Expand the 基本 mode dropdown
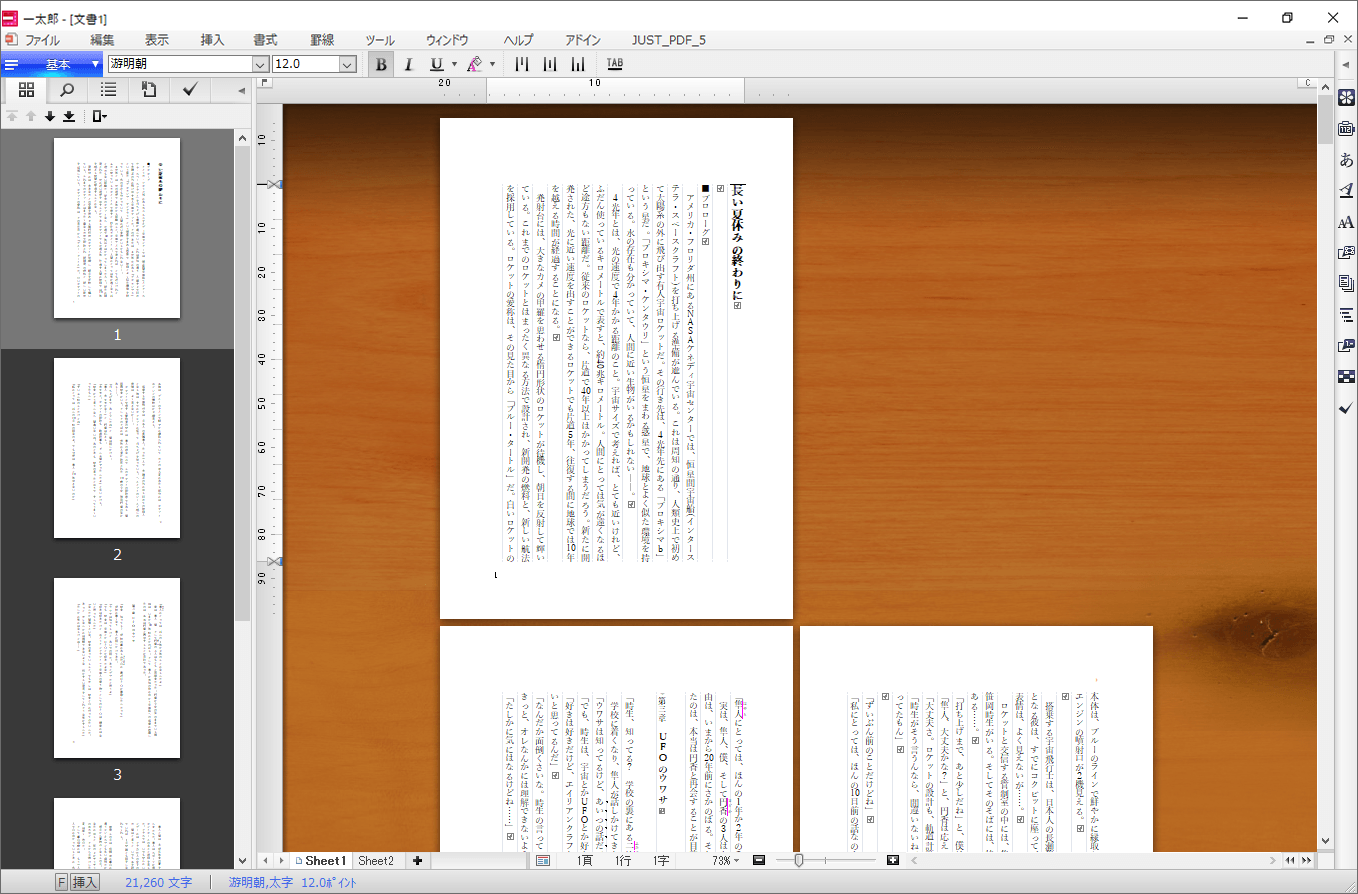1358x894 pixels. [x=96, y=64]
